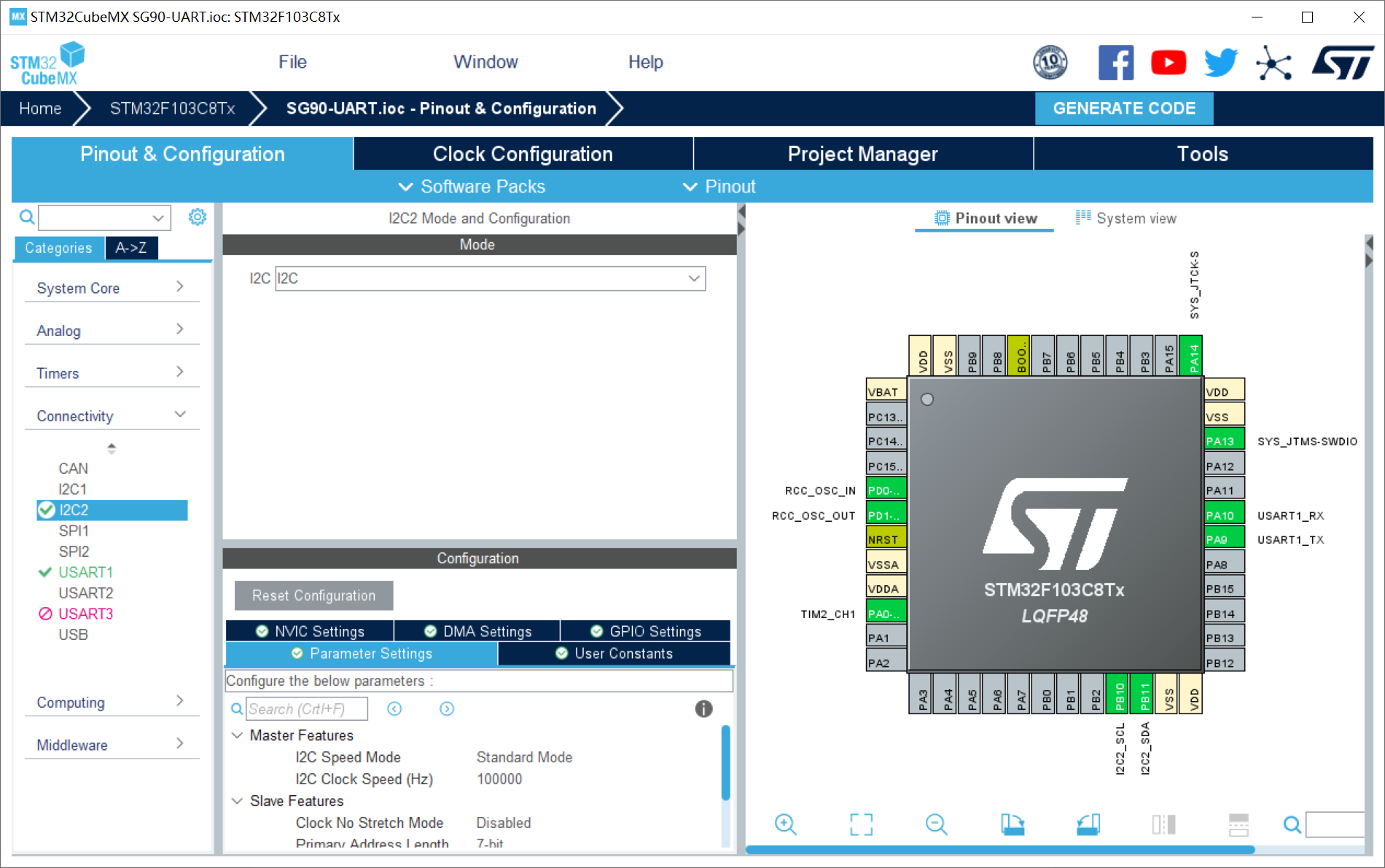
Task: Rotate the chip counter-clockwise
Action: click(x=1088, y=824)
